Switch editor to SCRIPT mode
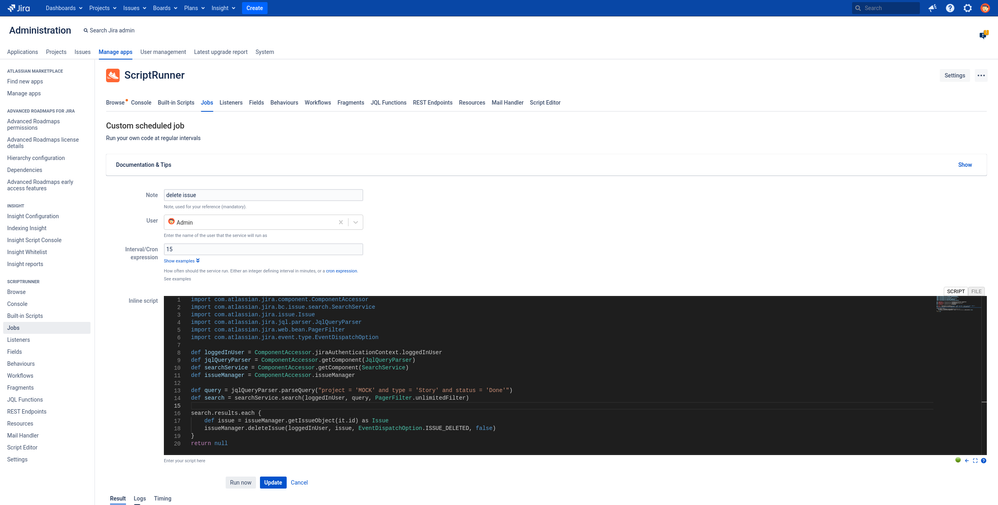The image size is (998, 505). point(955,291)
